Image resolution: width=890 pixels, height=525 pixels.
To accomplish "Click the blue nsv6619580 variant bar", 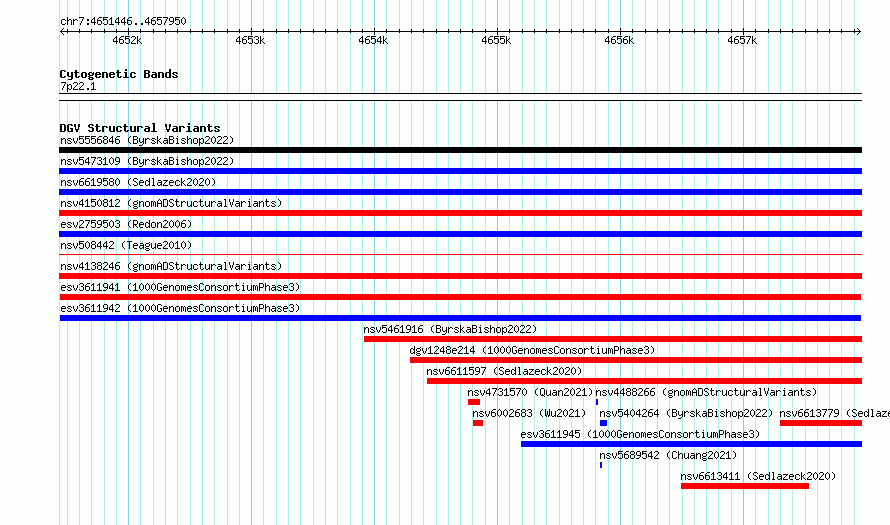I will [460, 192].
